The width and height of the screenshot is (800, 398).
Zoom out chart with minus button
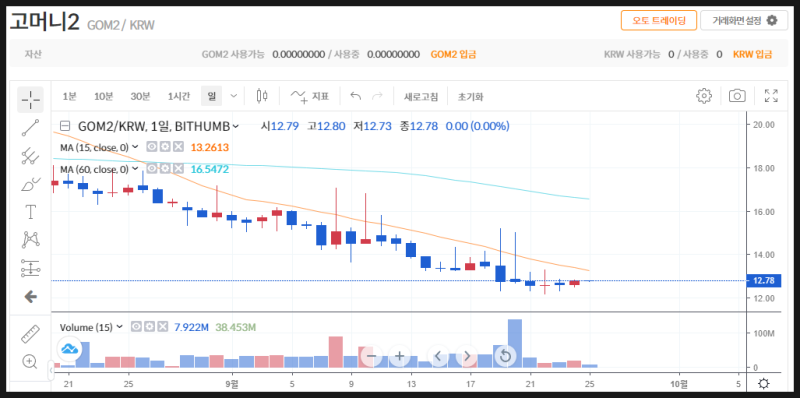(372, 356)
